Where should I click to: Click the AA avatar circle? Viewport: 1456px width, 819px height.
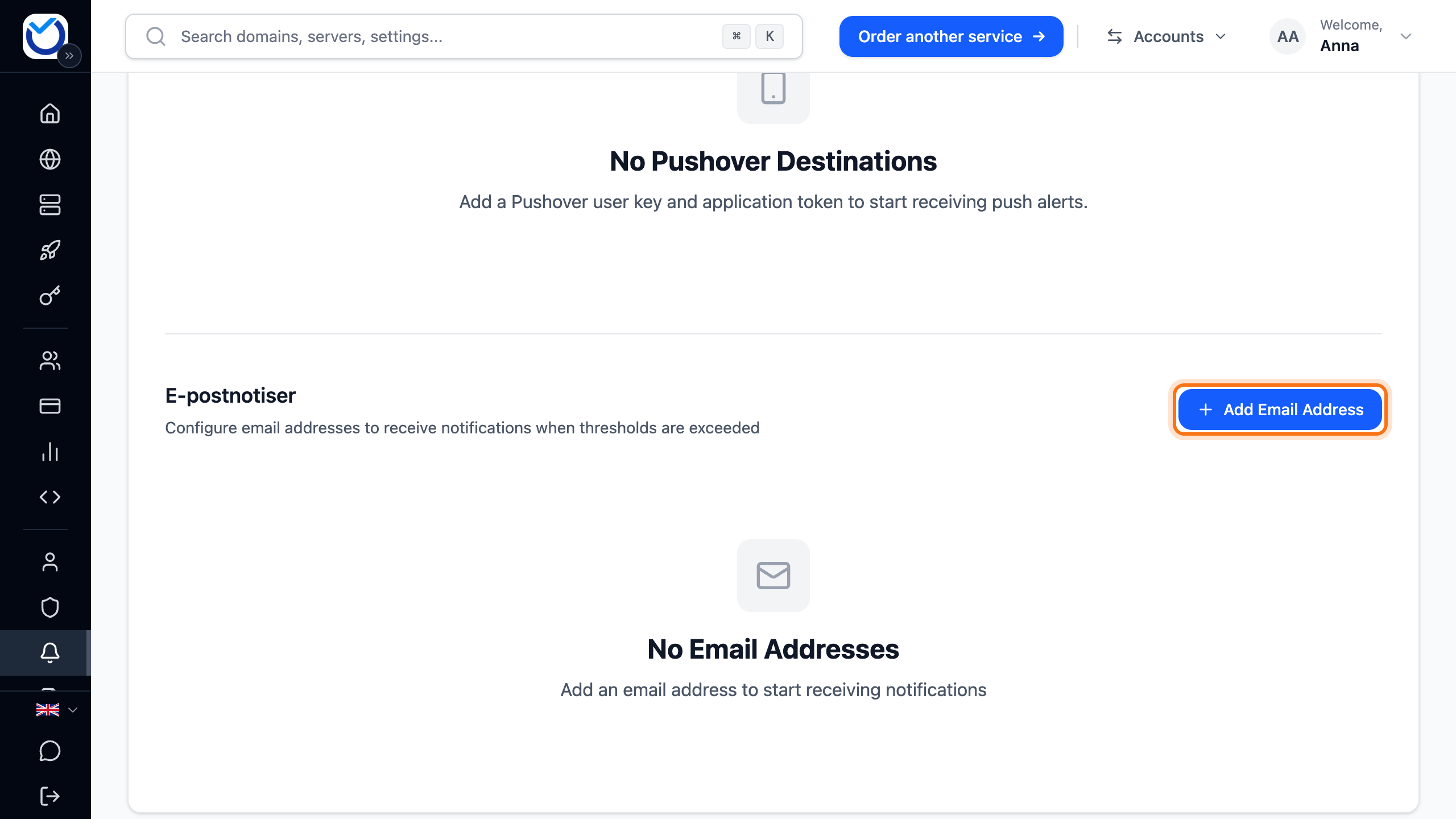(x=1288, y=36)
